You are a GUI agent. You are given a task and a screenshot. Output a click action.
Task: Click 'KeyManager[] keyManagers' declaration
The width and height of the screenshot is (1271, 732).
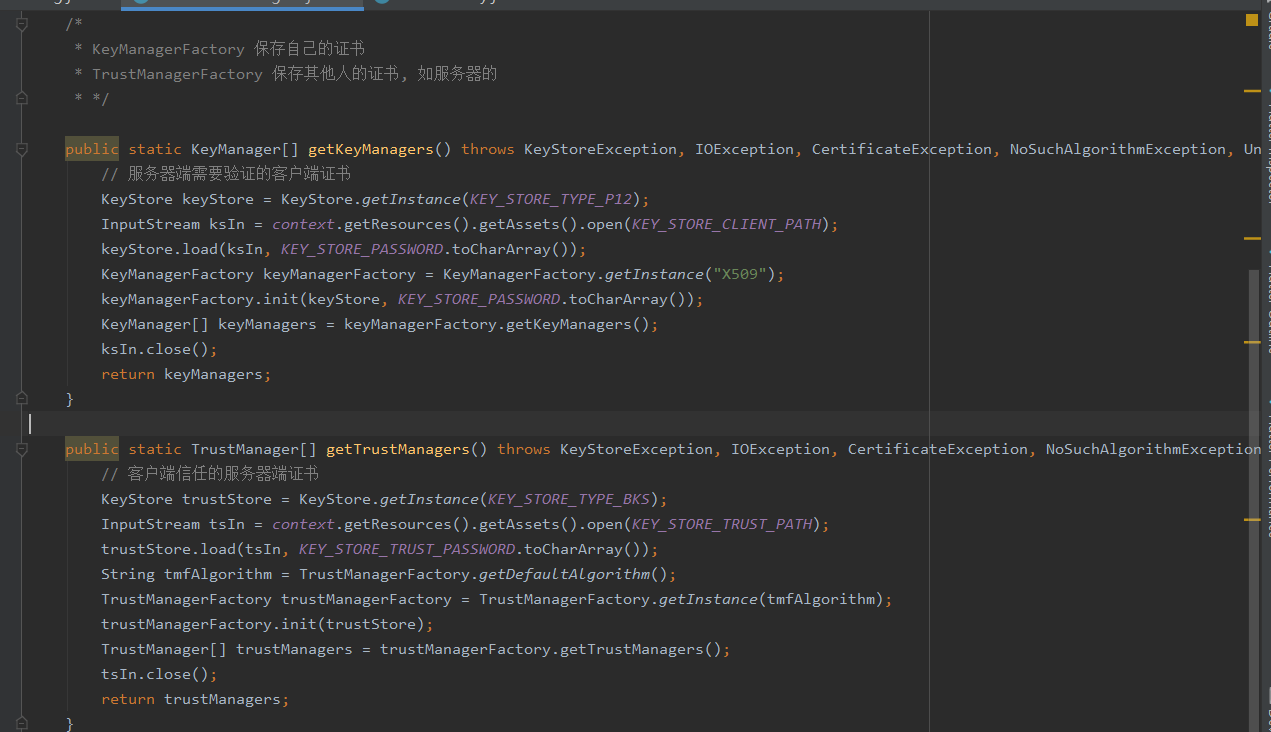pos(380,324)
